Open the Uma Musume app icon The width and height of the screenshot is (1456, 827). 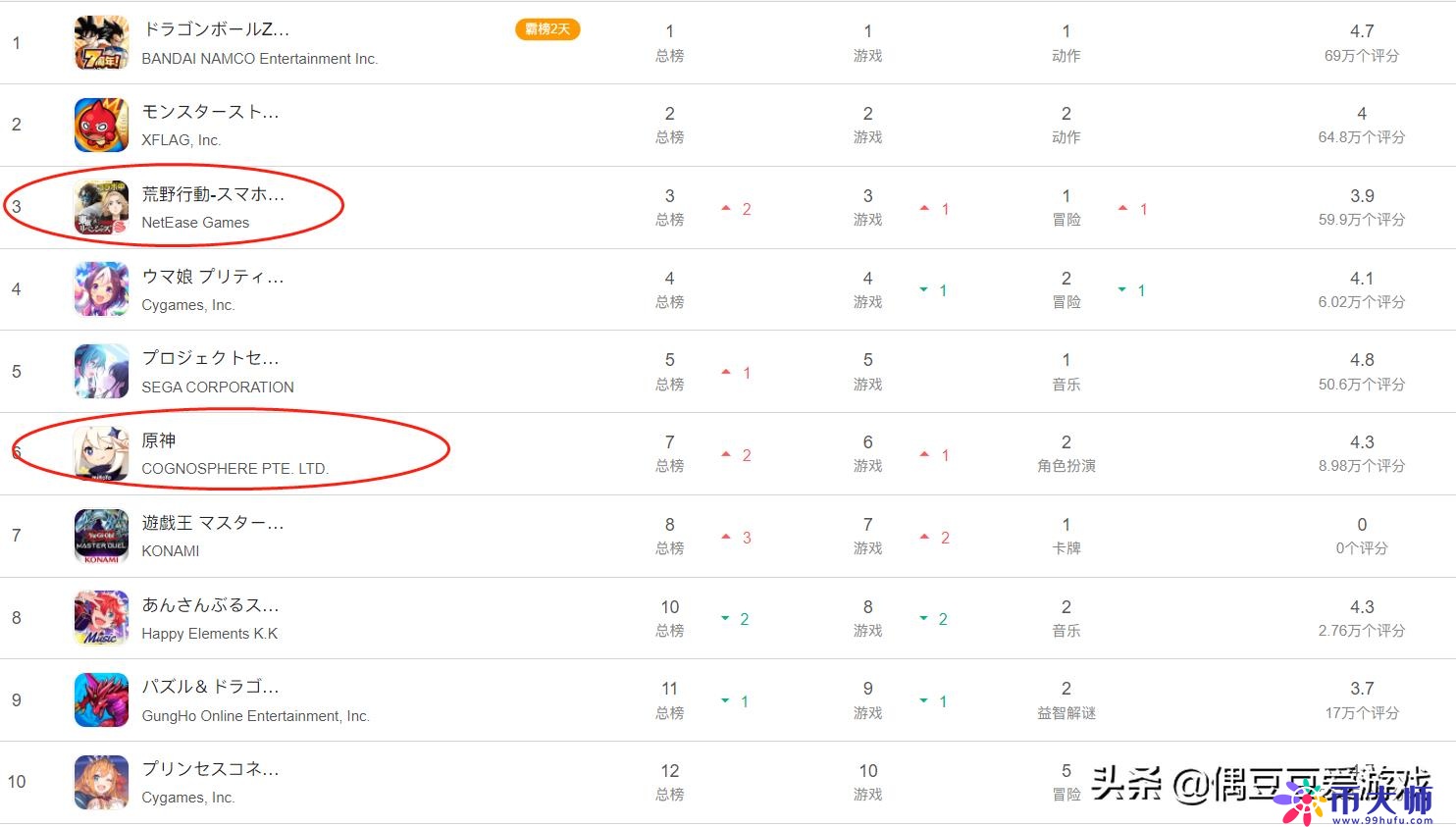tap(101, 288)
